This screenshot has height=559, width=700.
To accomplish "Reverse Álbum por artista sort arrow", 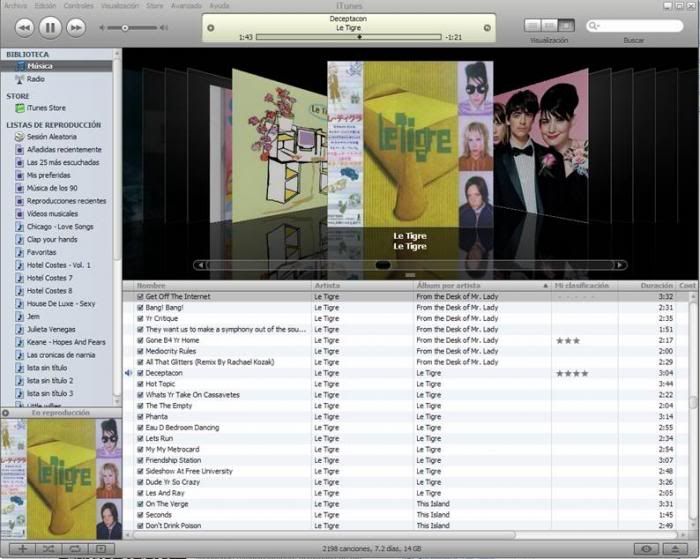I will pos(546,286).
